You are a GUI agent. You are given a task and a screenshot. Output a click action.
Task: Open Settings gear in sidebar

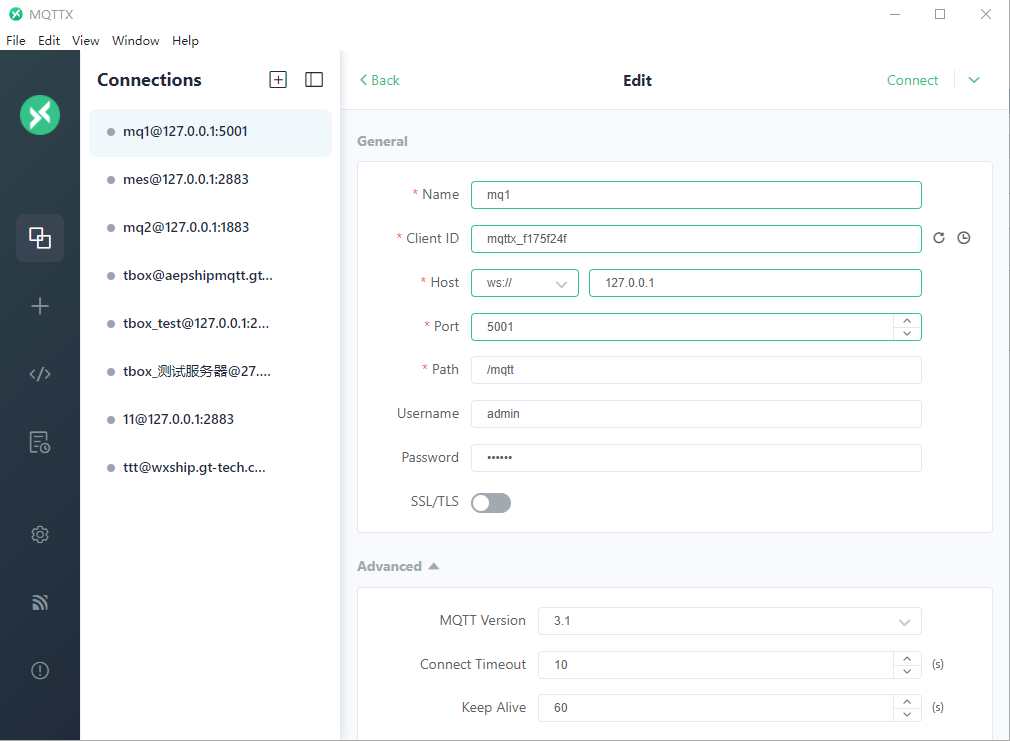coord(40,534)
